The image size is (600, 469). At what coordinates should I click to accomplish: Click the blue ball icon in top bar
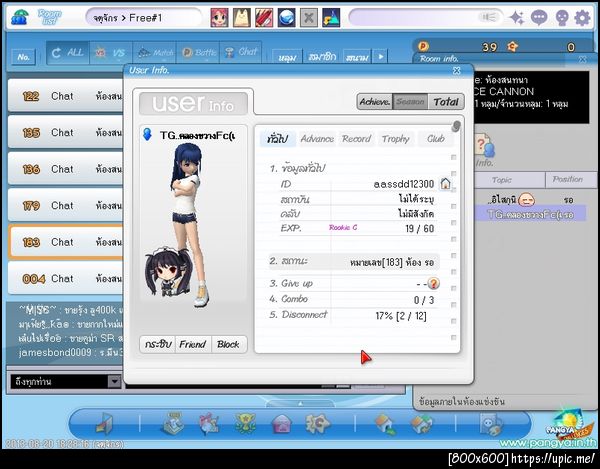[286, 18]
